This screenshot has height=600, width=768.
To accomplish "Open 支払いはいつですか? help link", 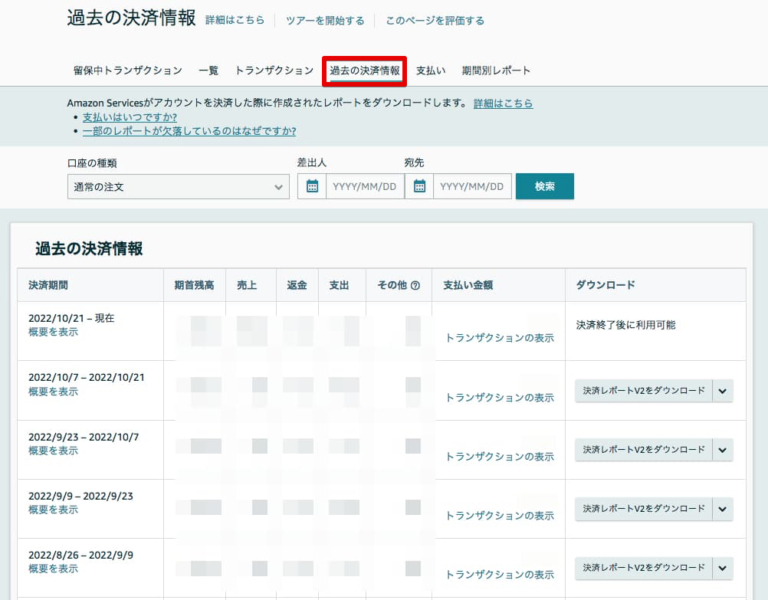I will (130, 117).
